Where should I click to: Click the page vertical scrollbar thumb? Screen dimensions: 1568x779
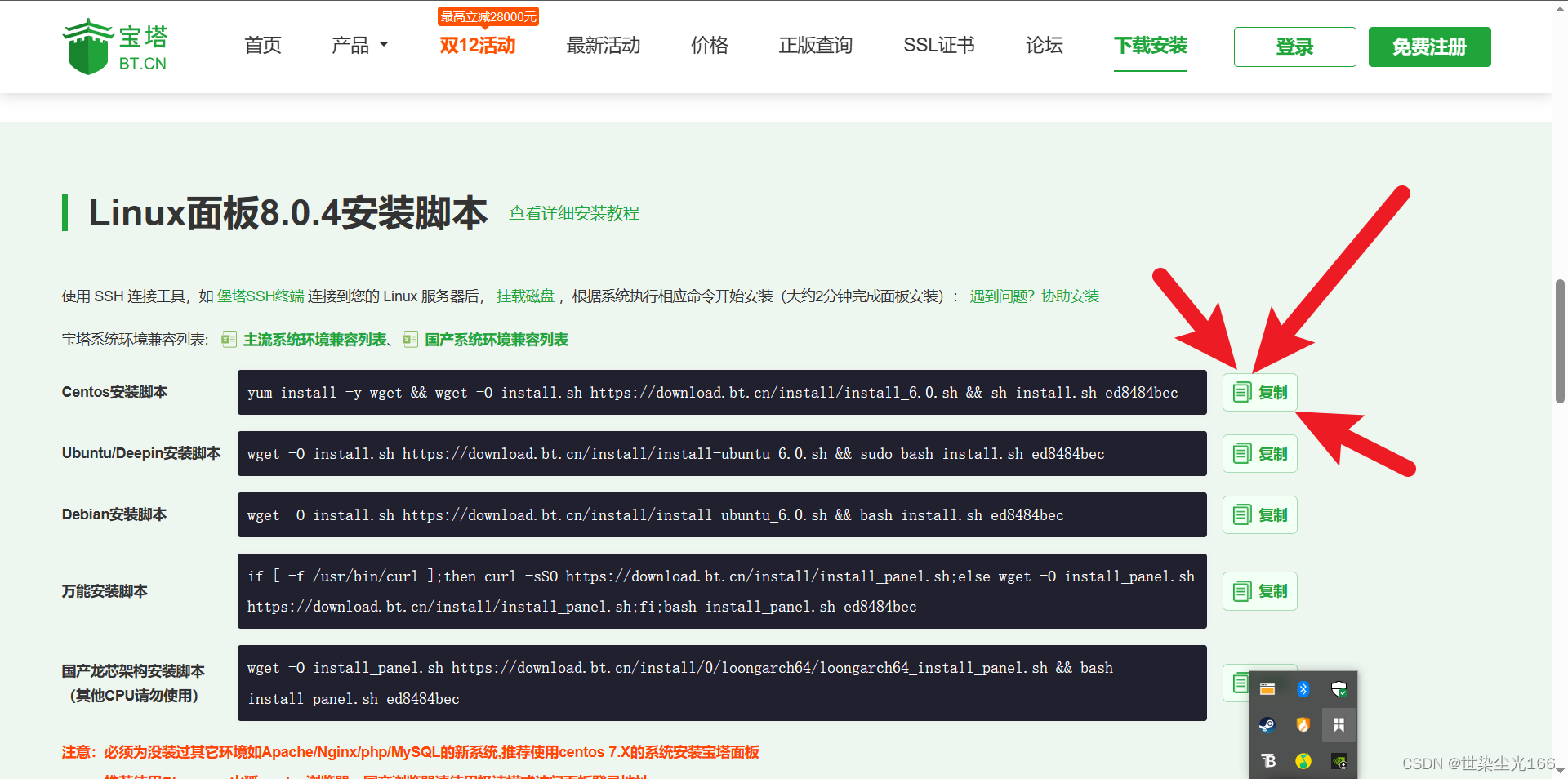tap(1560, 341)
